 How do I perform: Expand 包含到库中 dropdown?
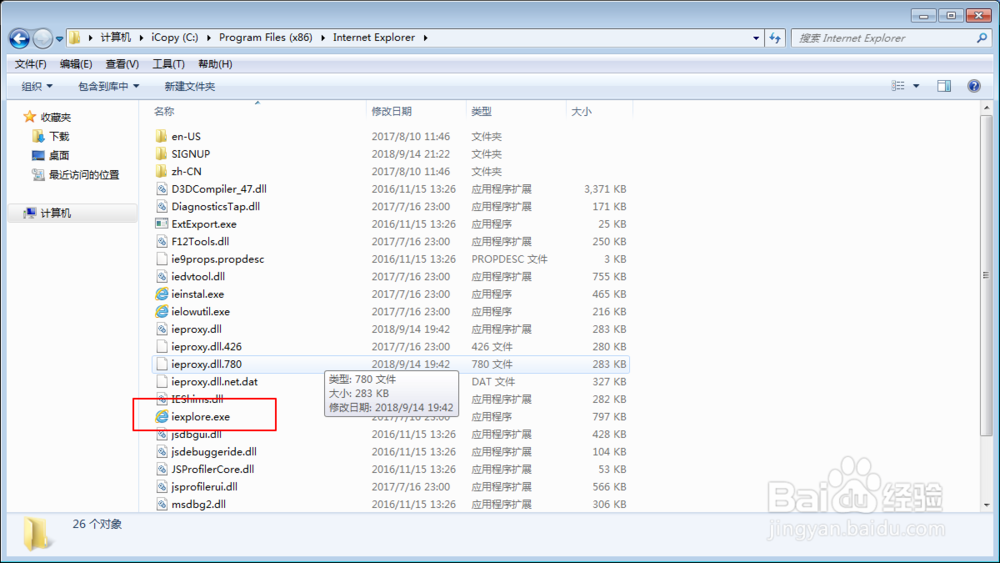point(108,86)
